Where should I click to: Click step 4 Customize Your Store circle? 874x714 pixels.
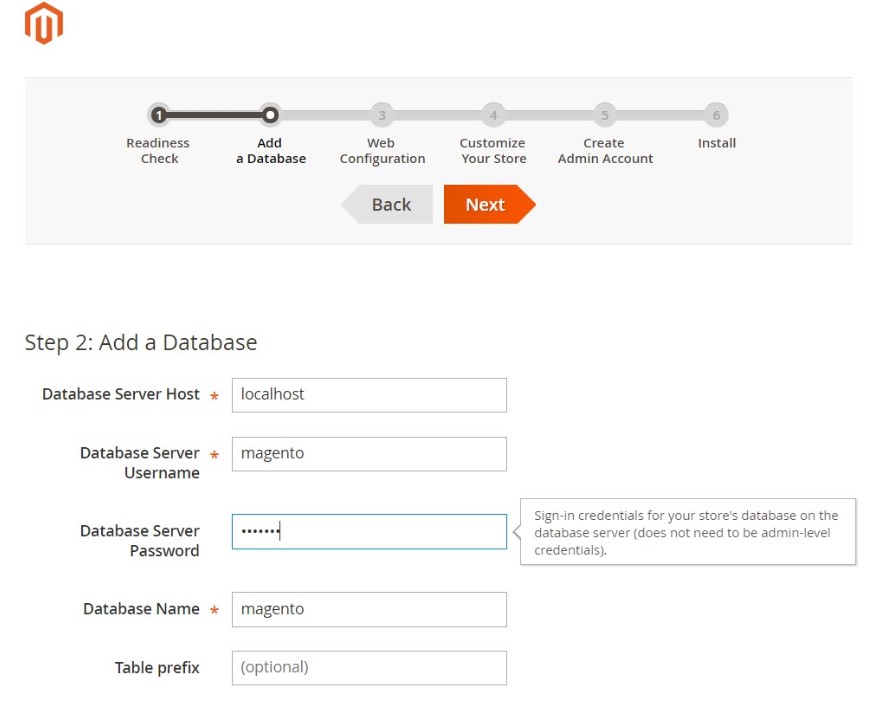493,115
